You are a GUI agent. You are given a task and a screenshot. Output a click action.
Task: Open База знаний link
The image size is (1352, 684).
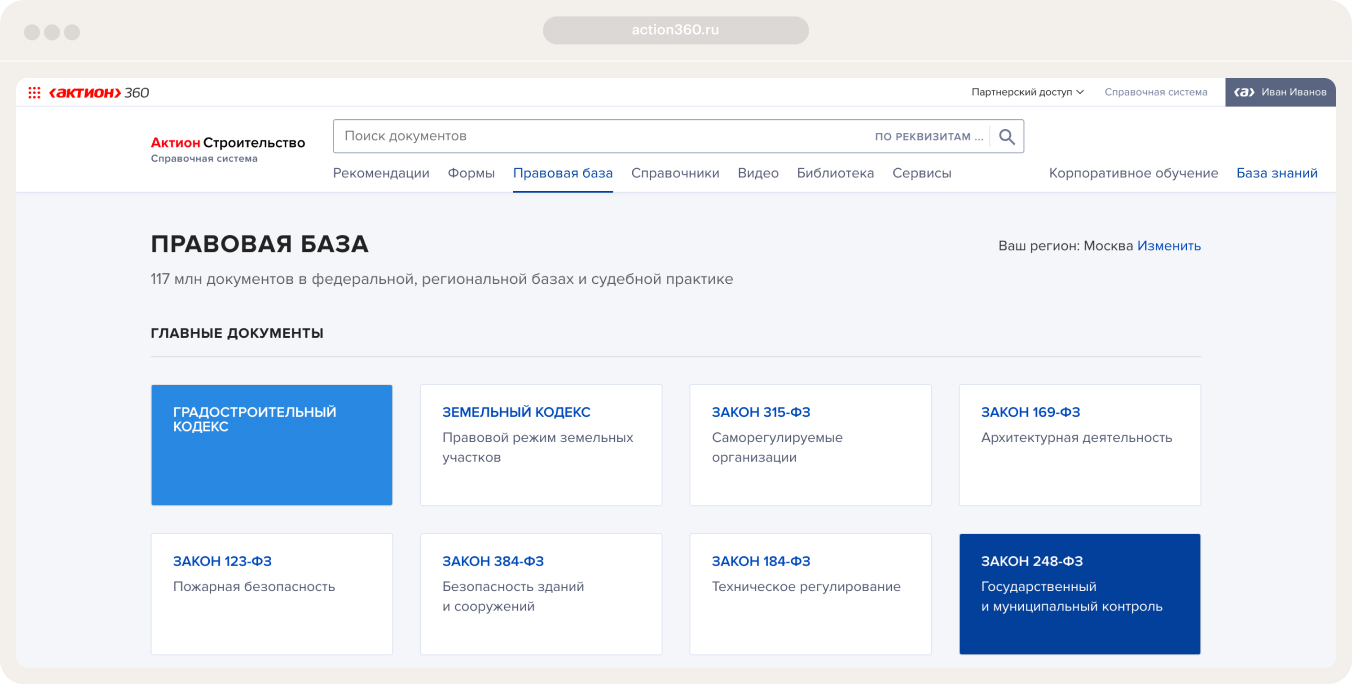click(x=1277, y=173)
